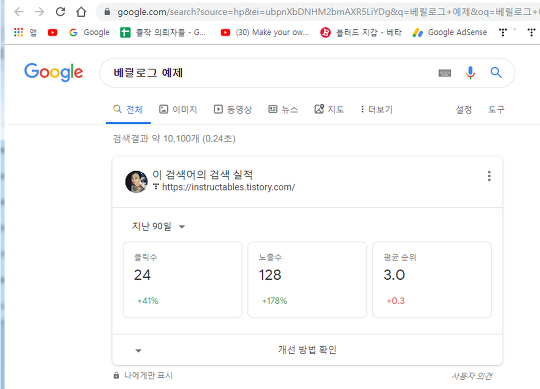Expand the 개선 방법 확인 section
The width and height of the screenshot is (540, 389).
307,350
